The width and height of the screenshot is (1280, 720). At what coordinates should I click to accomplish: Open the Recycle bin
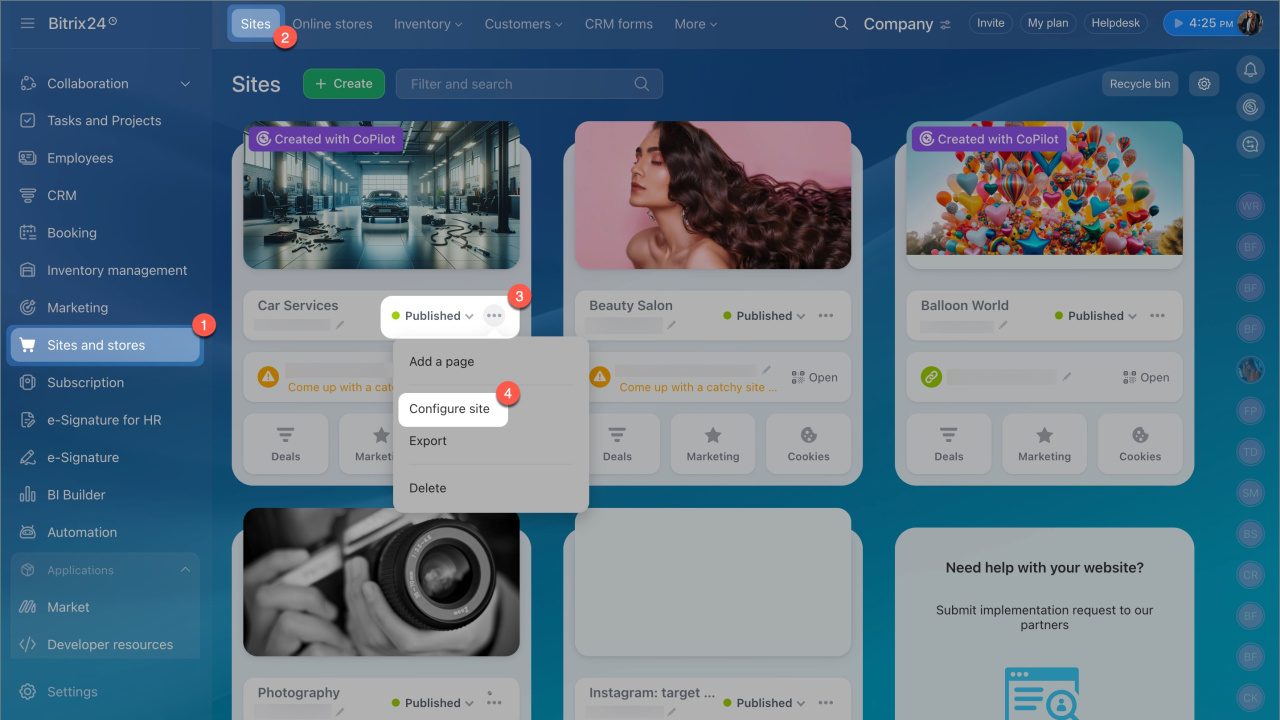click(1139, 84)
